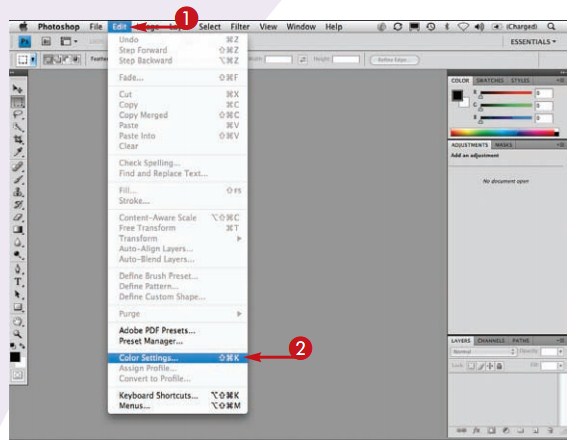Open the File menu

pos(96,27)
